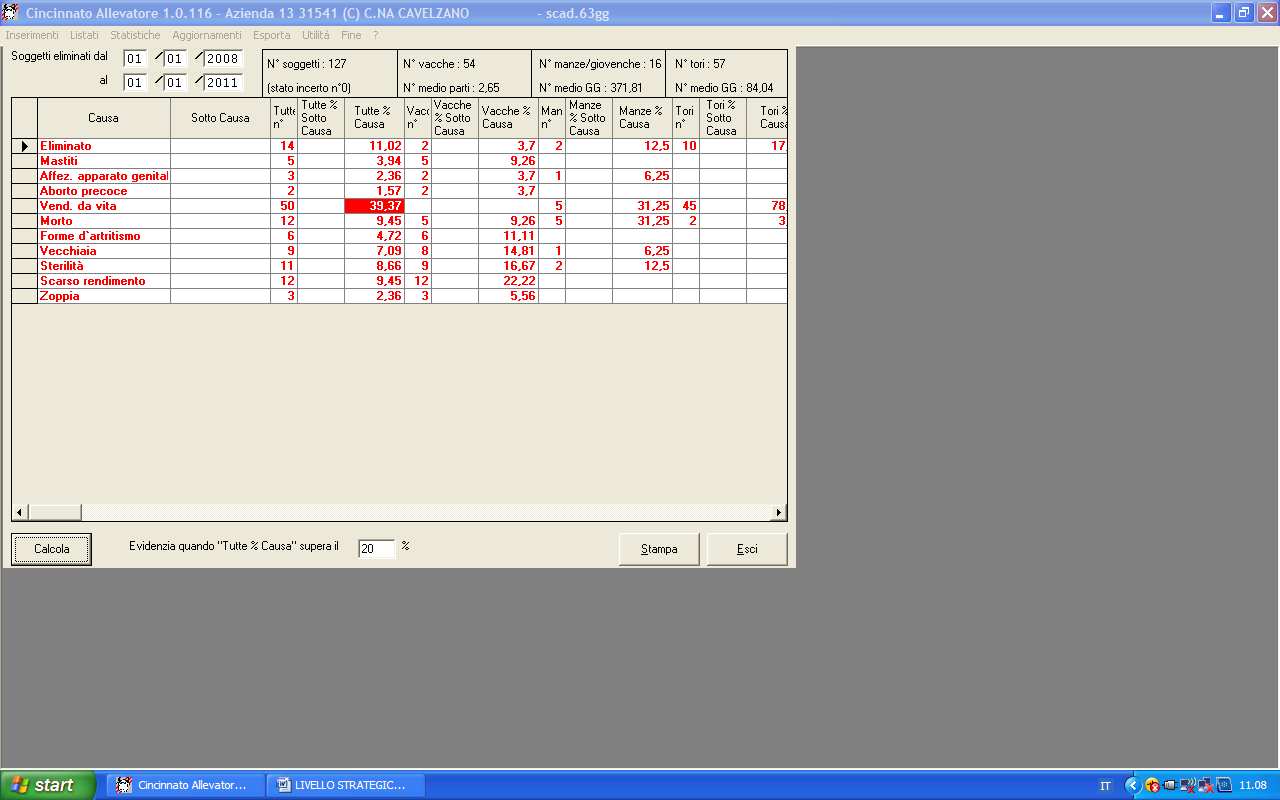Open the Aggiornamenti menu
The width and height of the screenshot is (1280, 800).
click(x=206, y=35)
